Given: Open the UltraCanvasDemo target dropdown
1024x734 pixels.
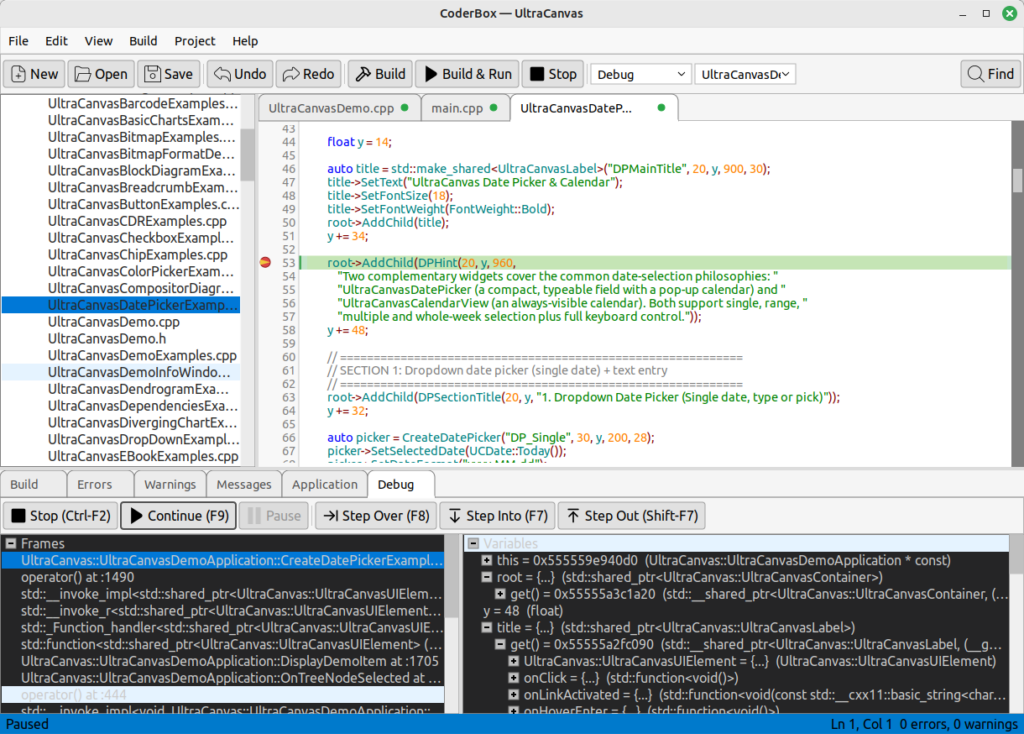Looking at the screenshot, I should pos(745,74).
